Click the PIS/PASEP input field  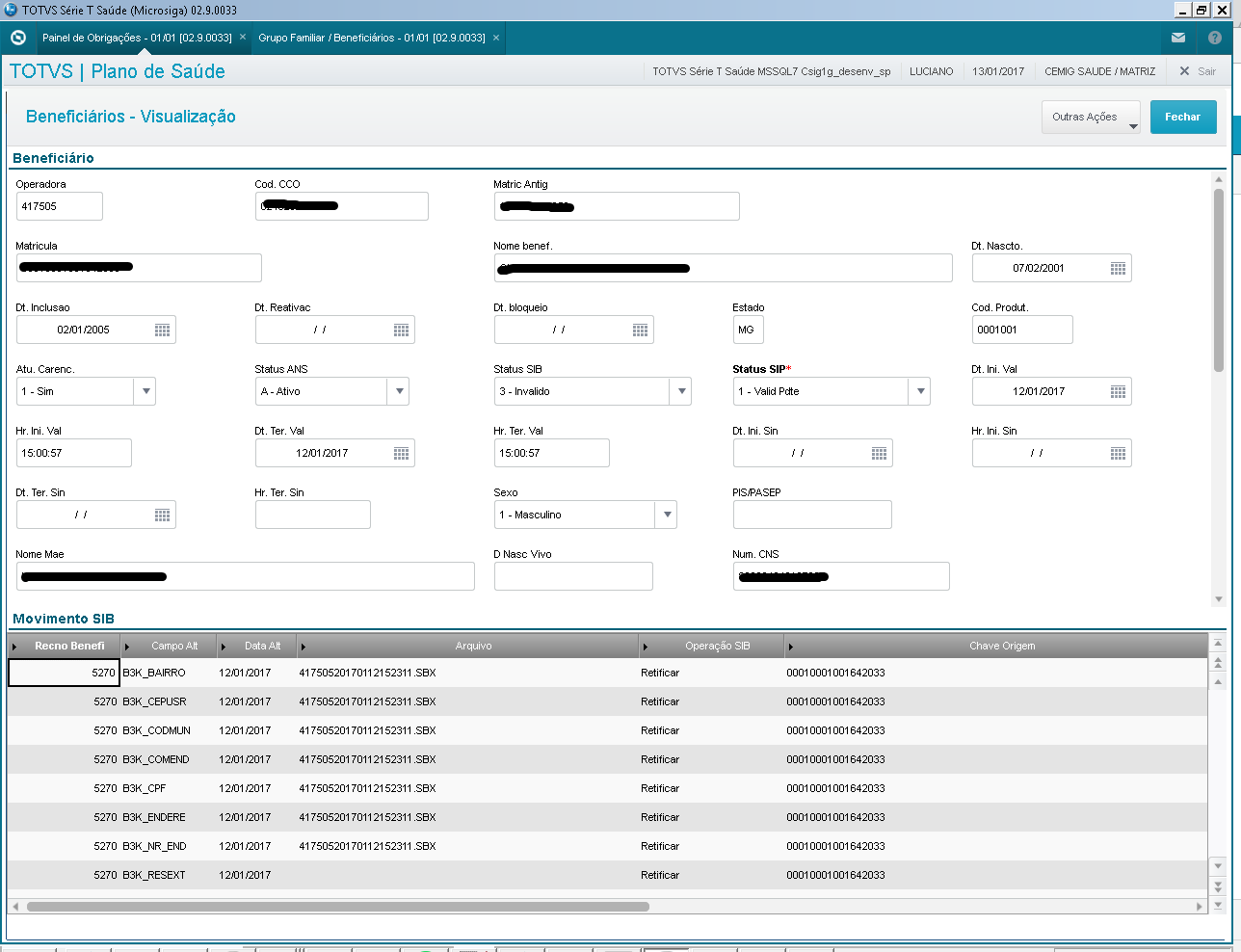point(812,515)
